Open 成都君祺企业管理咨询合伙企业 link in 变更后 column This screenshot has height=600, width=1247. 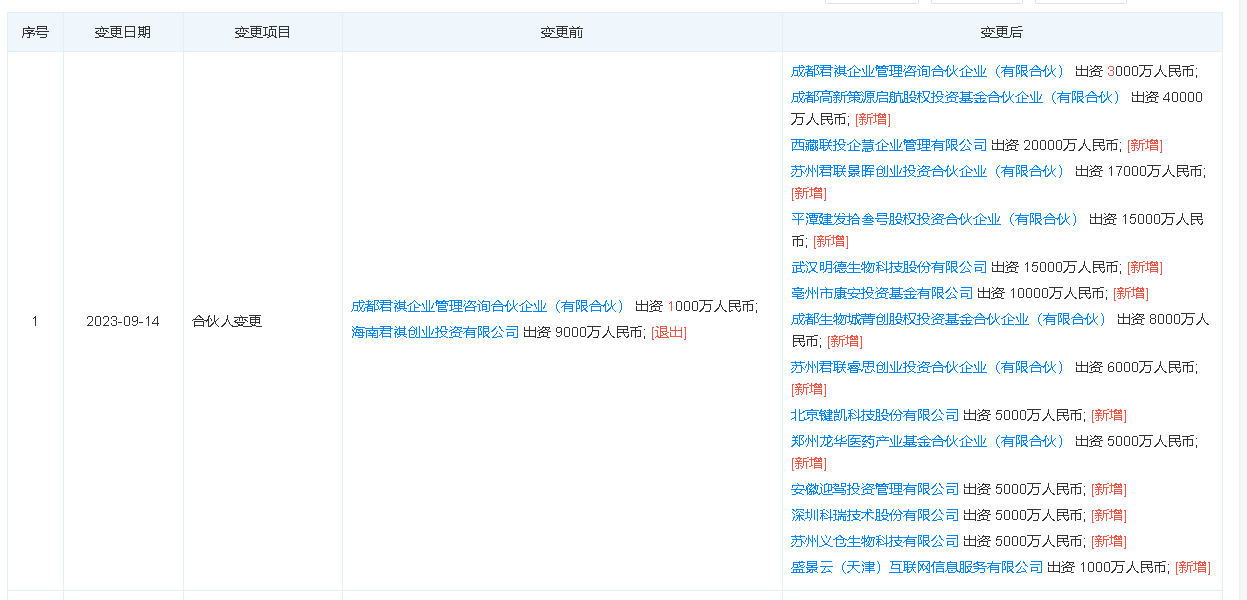click(x=928, y=72)
